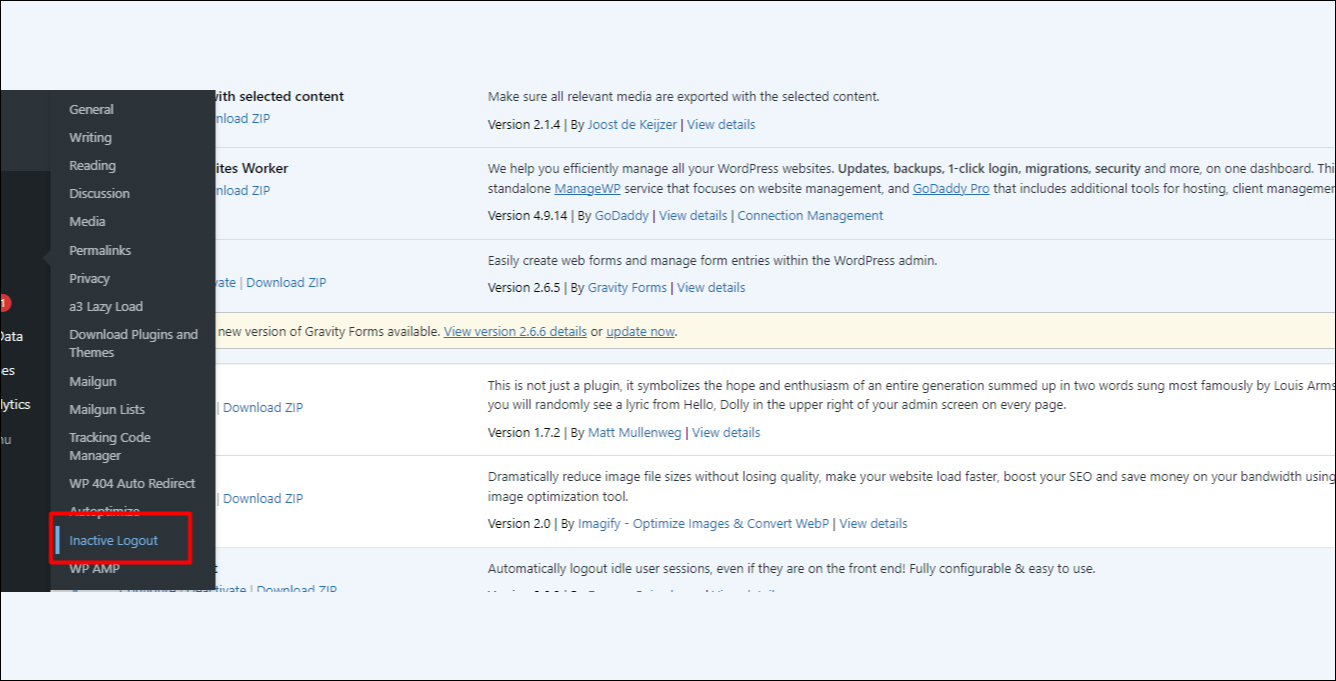The height and width of the screenshot is (681, 1336).
Task: View details for Gravity Forms version 2.6.5
Action: (x=711, y=287)
